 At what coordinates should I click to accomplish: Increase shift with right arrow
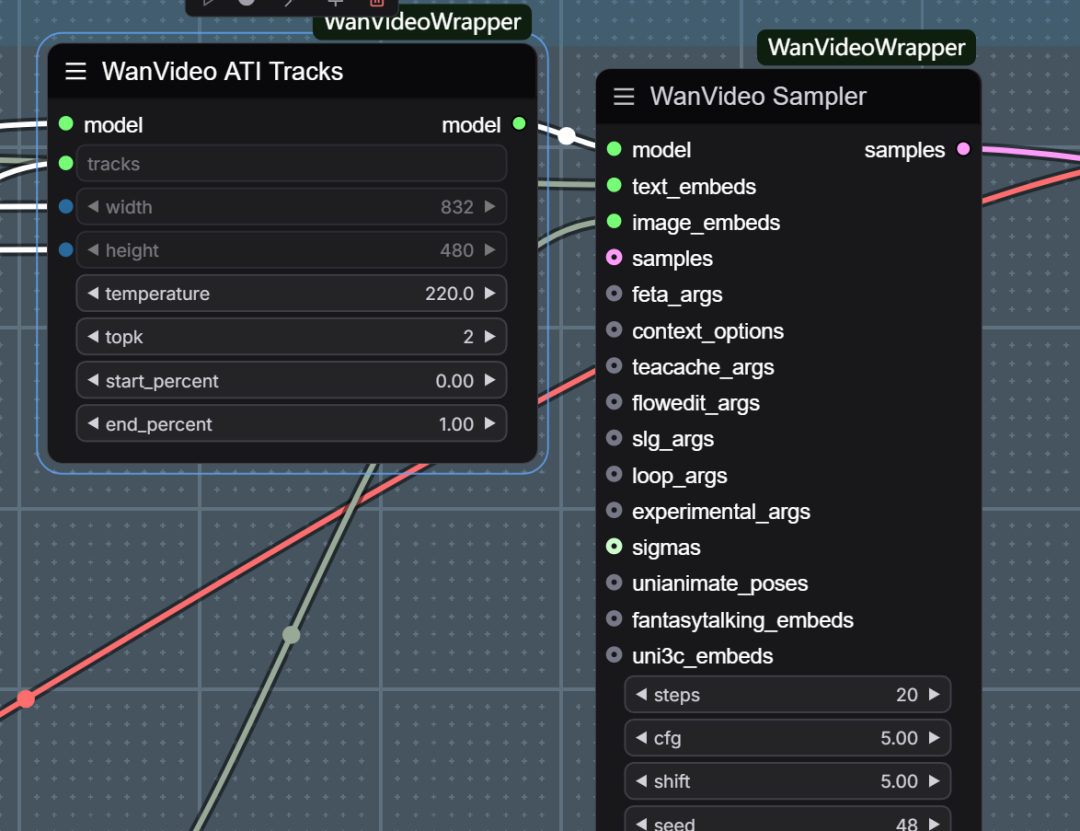[x=934, y=781]
